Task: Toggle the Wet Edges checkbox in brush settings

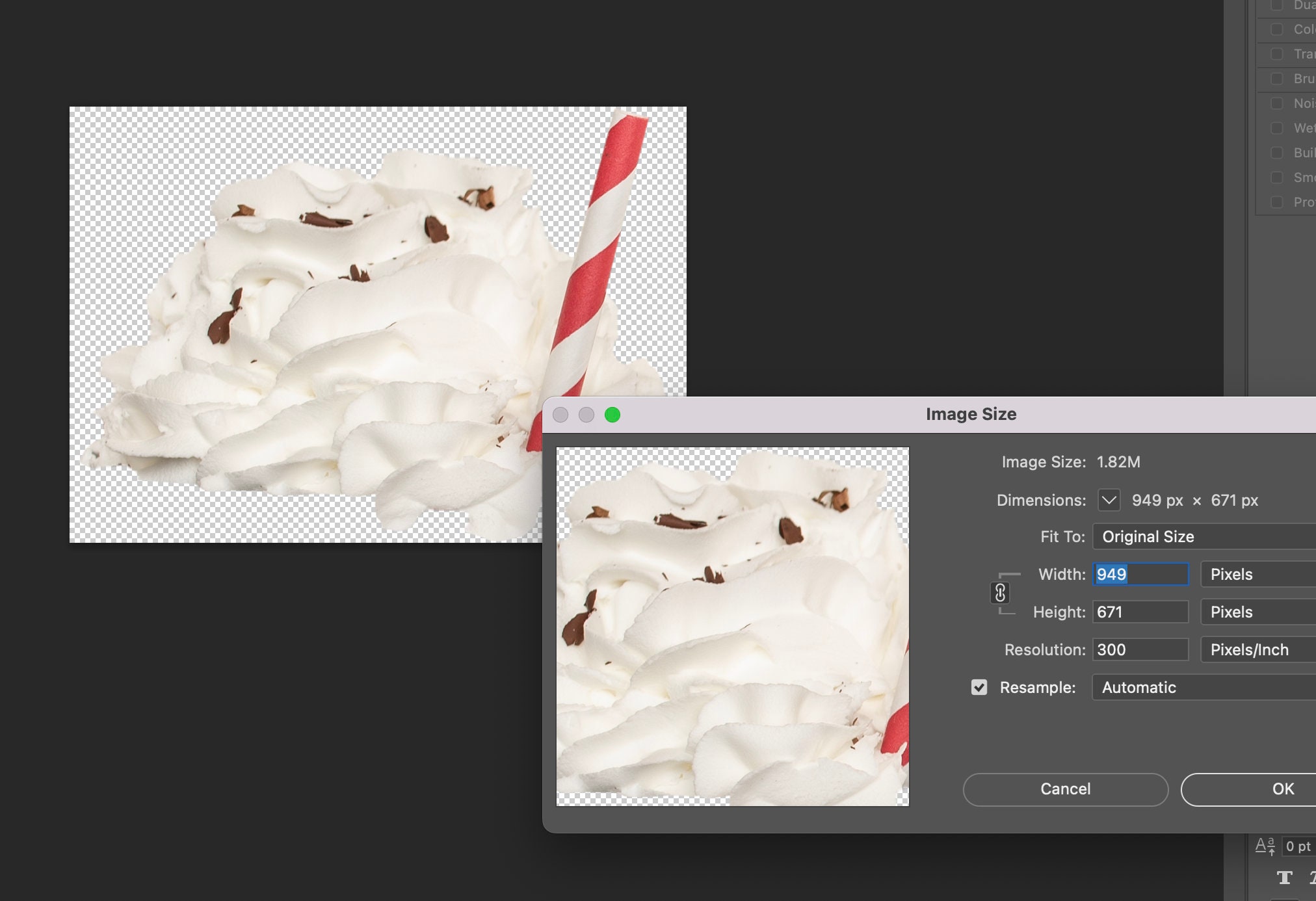Action: click(x=1276, y=128)
